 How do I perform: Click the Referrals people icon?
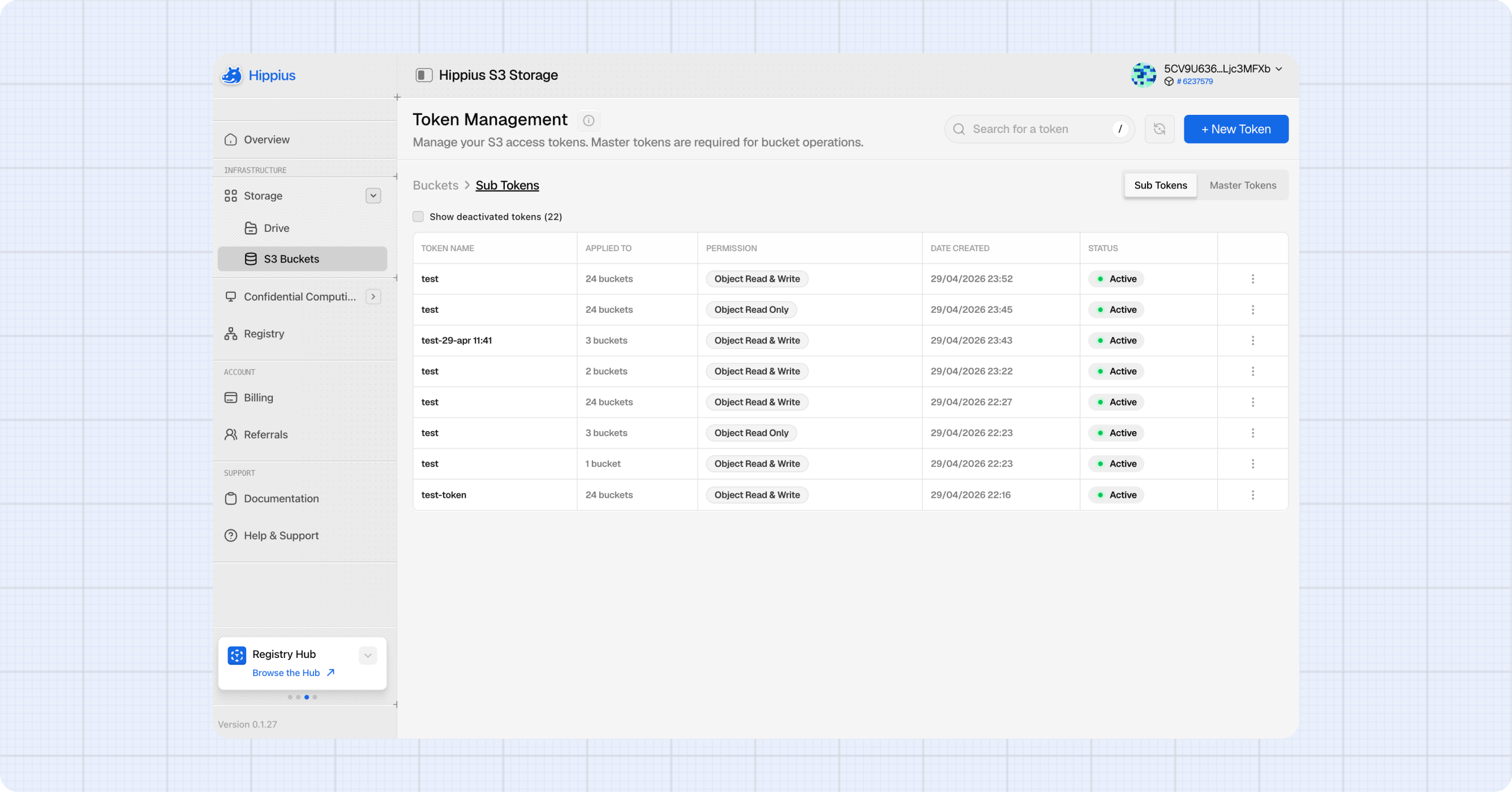(231, 434)
